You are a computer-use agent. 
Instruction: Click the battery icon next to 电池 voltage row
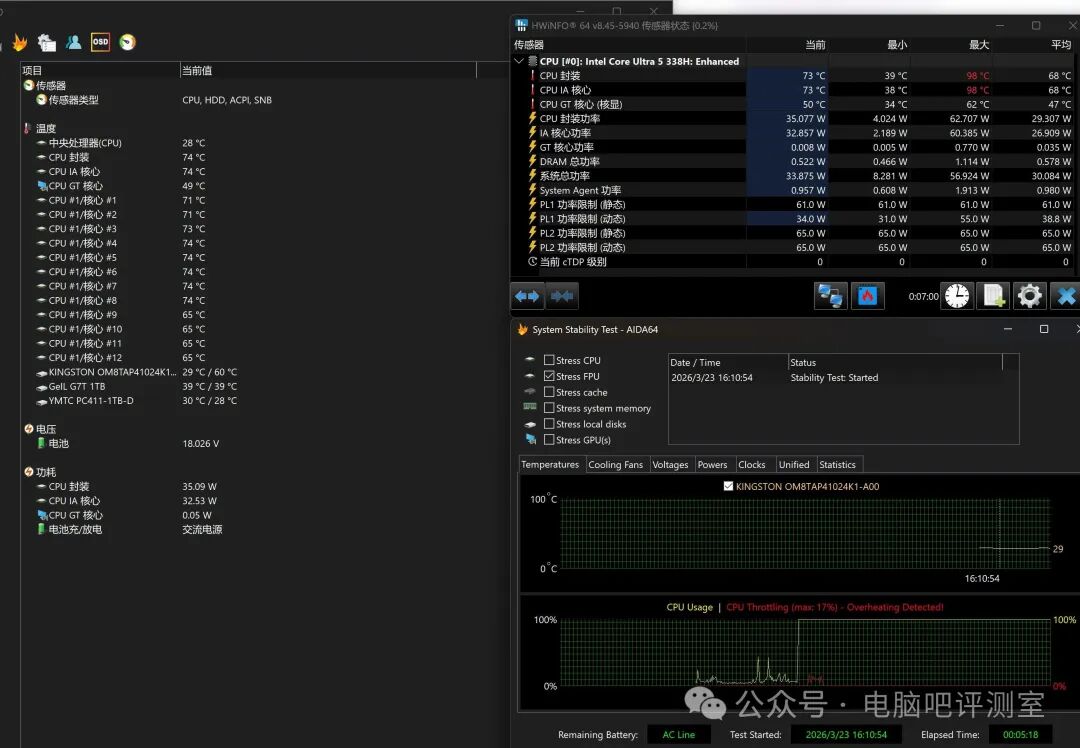(x=41, y=444)
